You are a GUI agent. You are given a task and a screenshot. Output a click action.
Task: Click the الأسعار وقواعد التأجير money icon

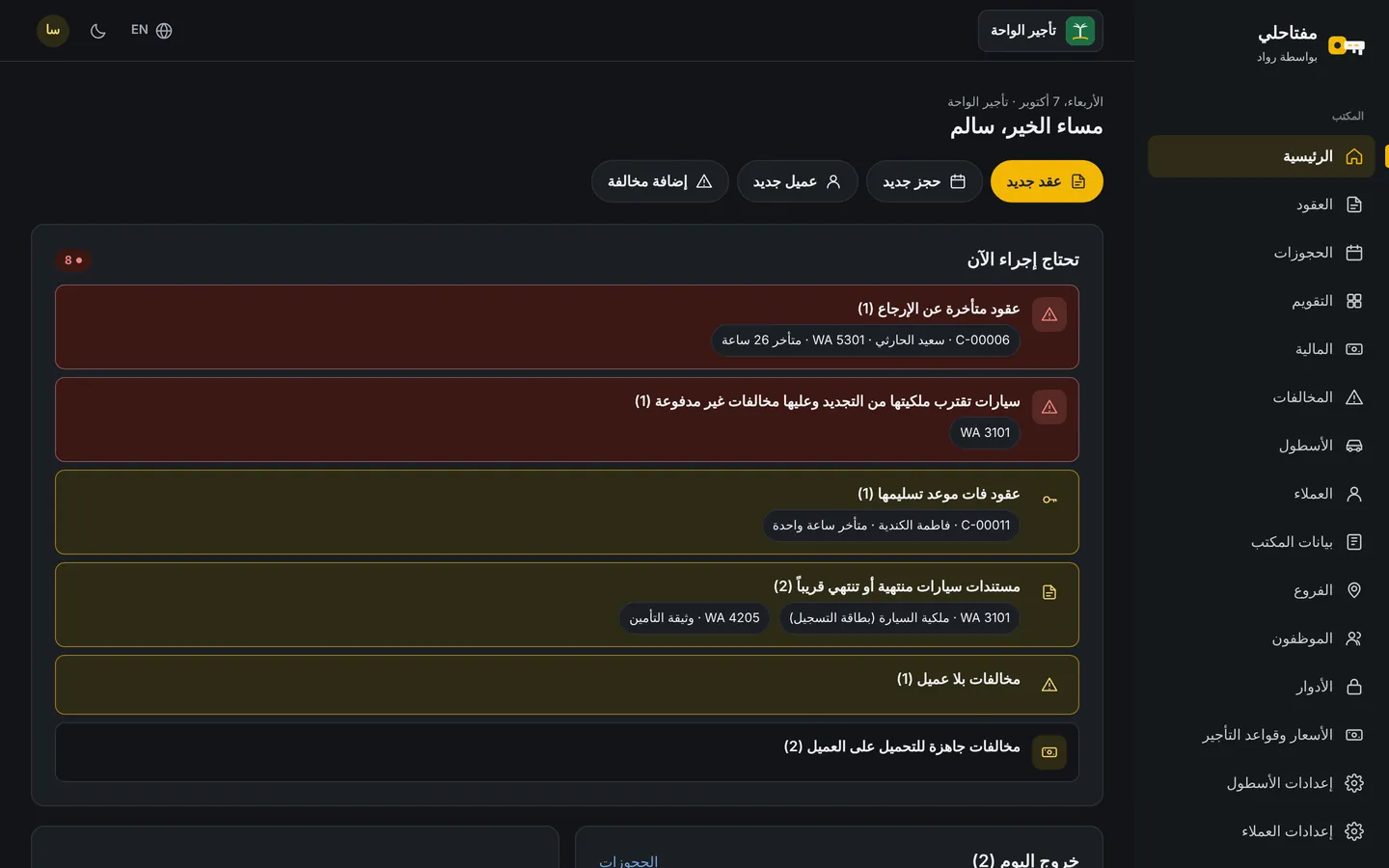tap(1354, 735)
